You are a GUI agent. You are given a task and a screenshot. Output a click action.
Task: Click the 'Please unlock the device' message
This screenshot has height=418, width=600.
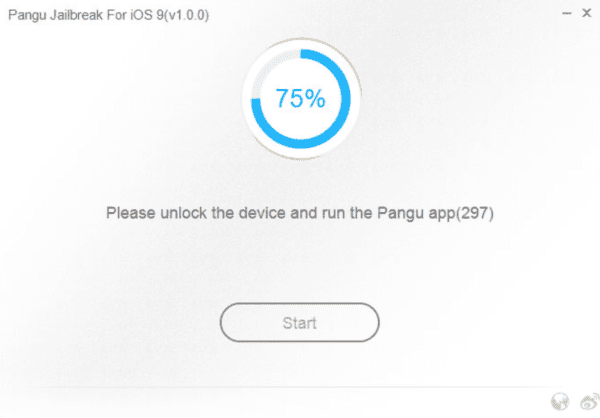[300, 213]
